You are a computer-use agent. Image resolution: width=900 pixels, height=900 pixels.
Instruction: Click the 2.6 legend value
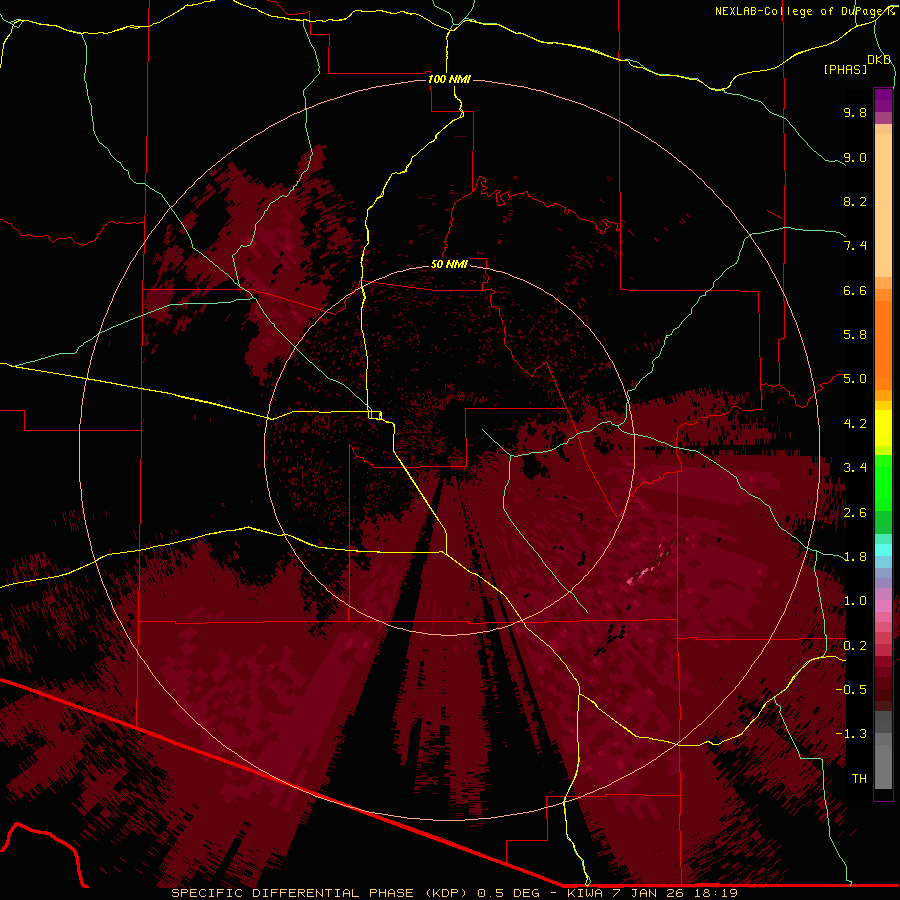855,513
